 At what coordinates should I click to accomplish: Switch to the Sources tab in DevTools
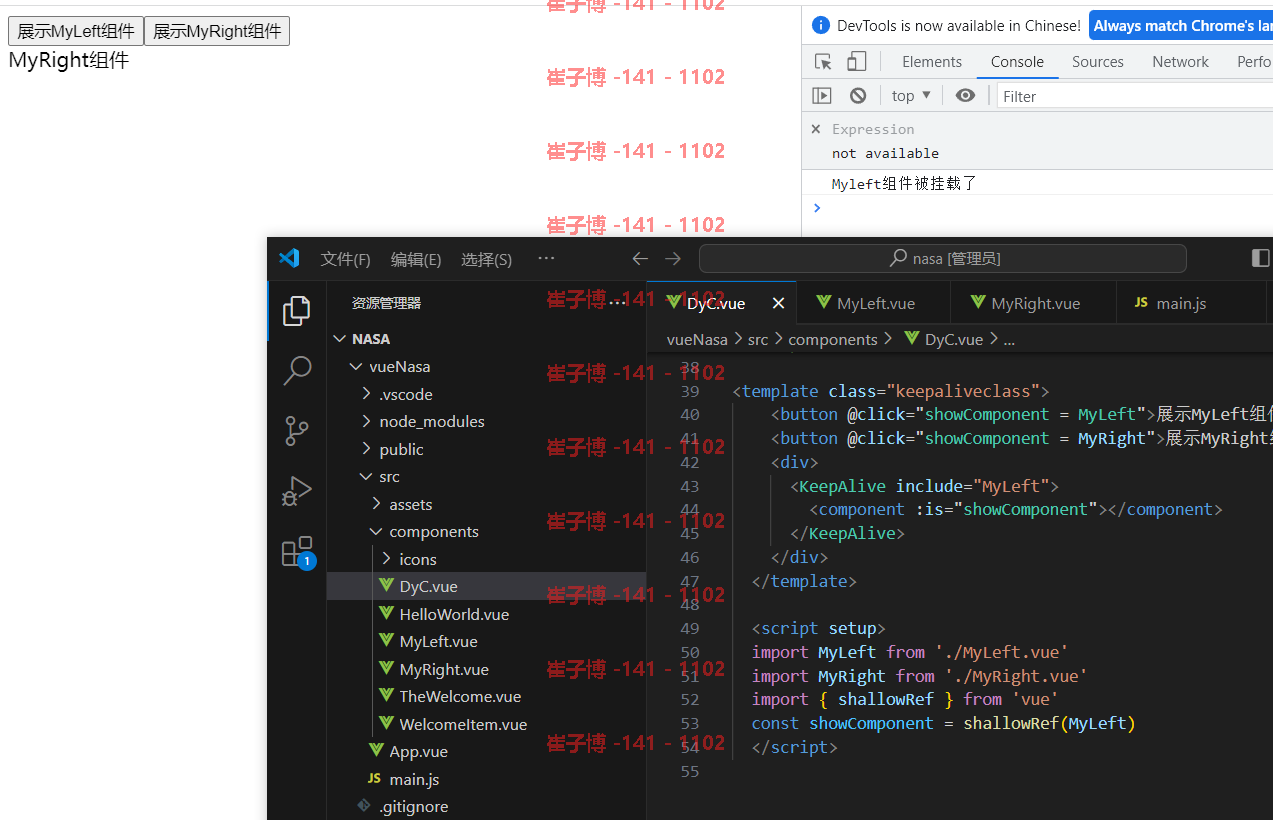1098,62
